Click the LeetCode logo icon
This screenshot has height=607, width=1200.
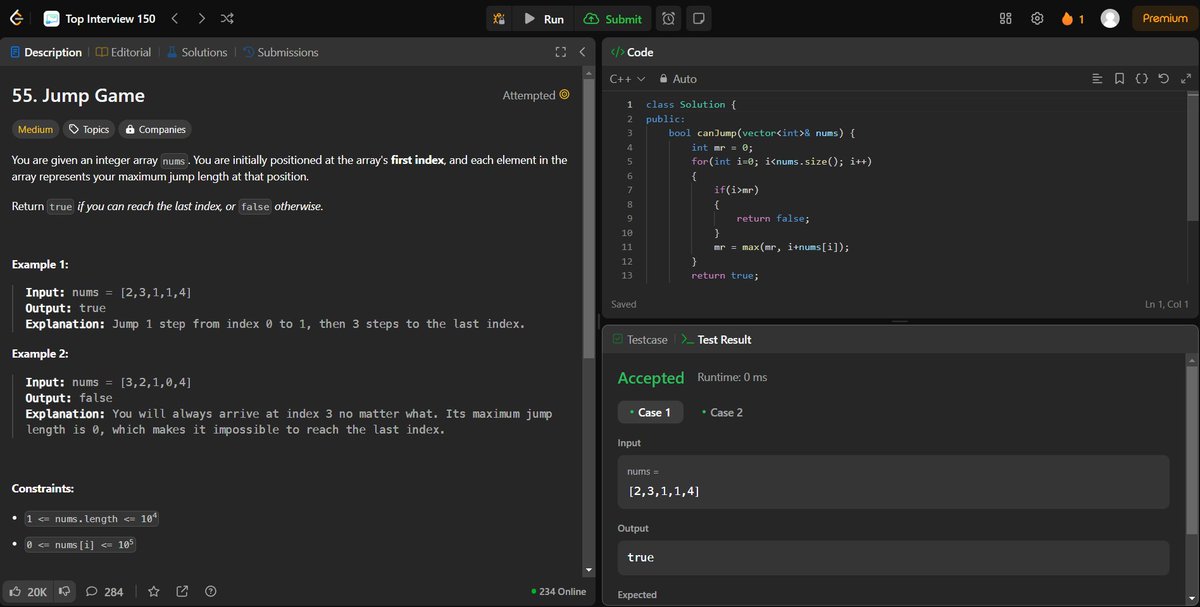(18, 18)
